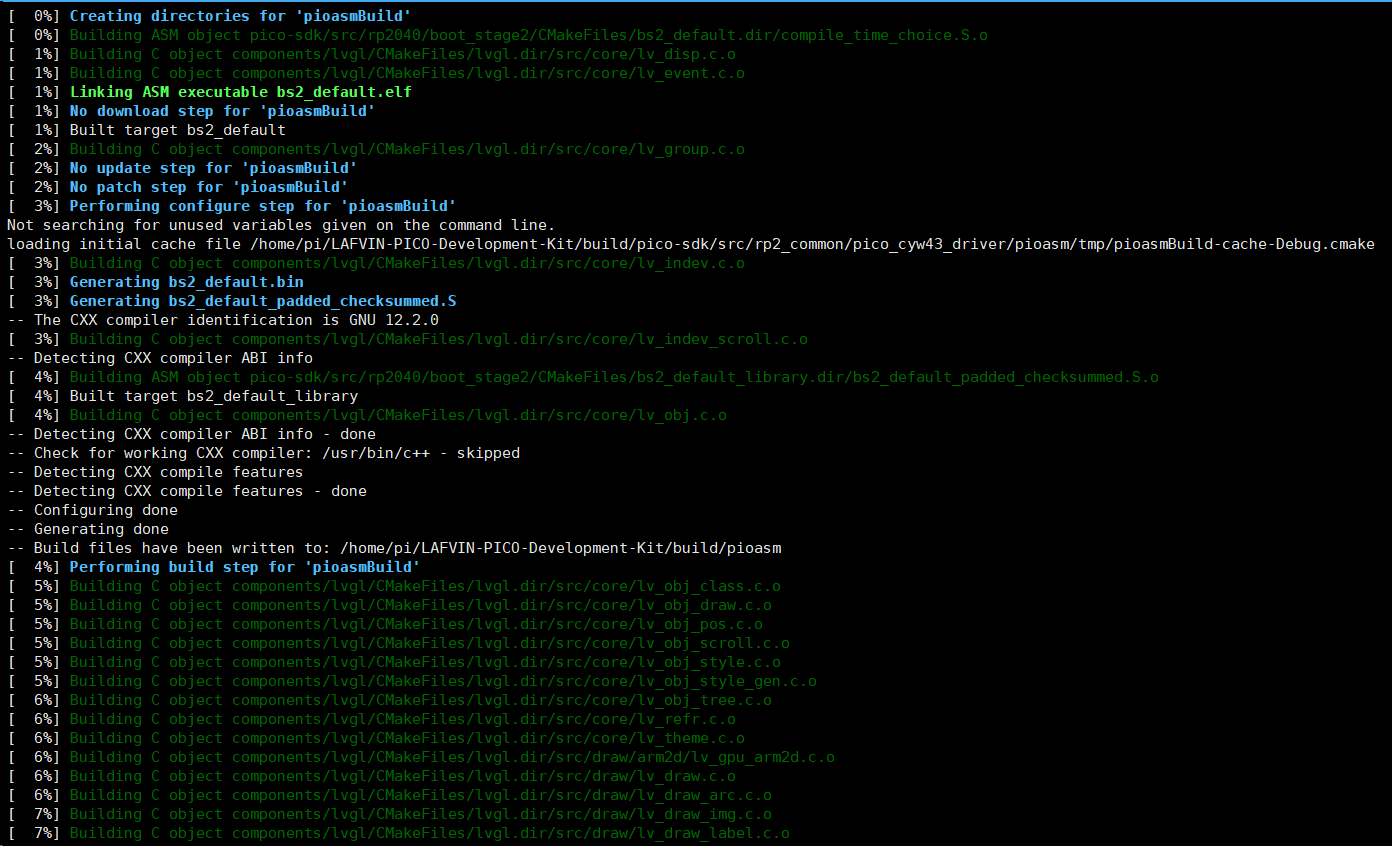Viewport: 1392px width, 846px height.
Task: Click the lv_indev_scroll.c.o build line
Action: [x=407, y=339]
